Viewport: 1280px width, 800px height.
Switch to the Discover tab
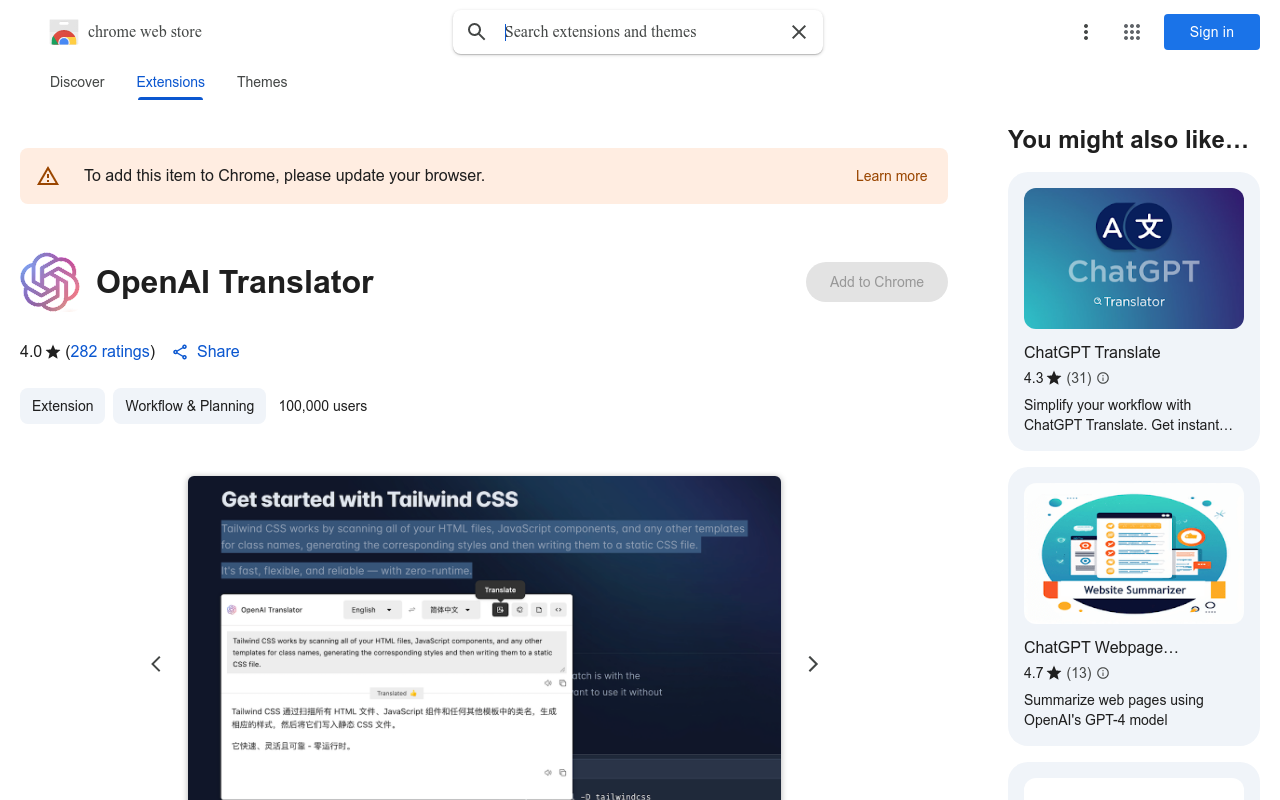click(x=77, y=82)
